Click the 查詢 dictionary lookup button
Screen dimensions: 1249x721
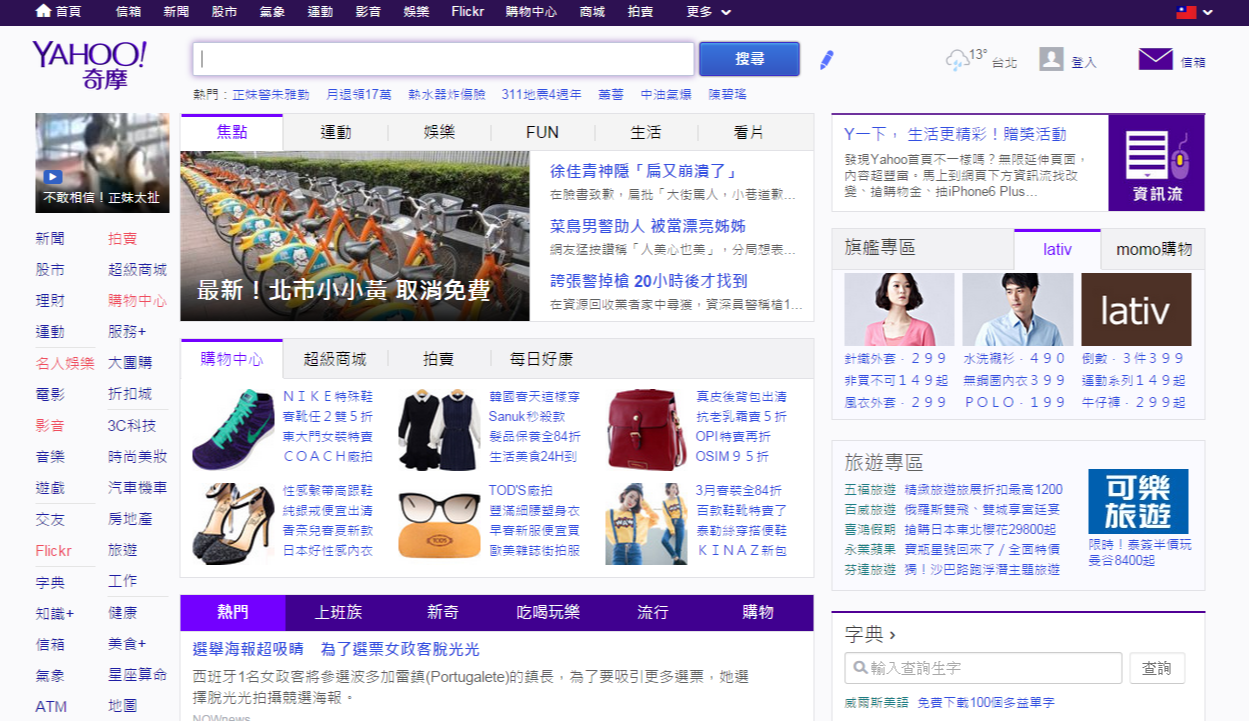pos(1156,668)
